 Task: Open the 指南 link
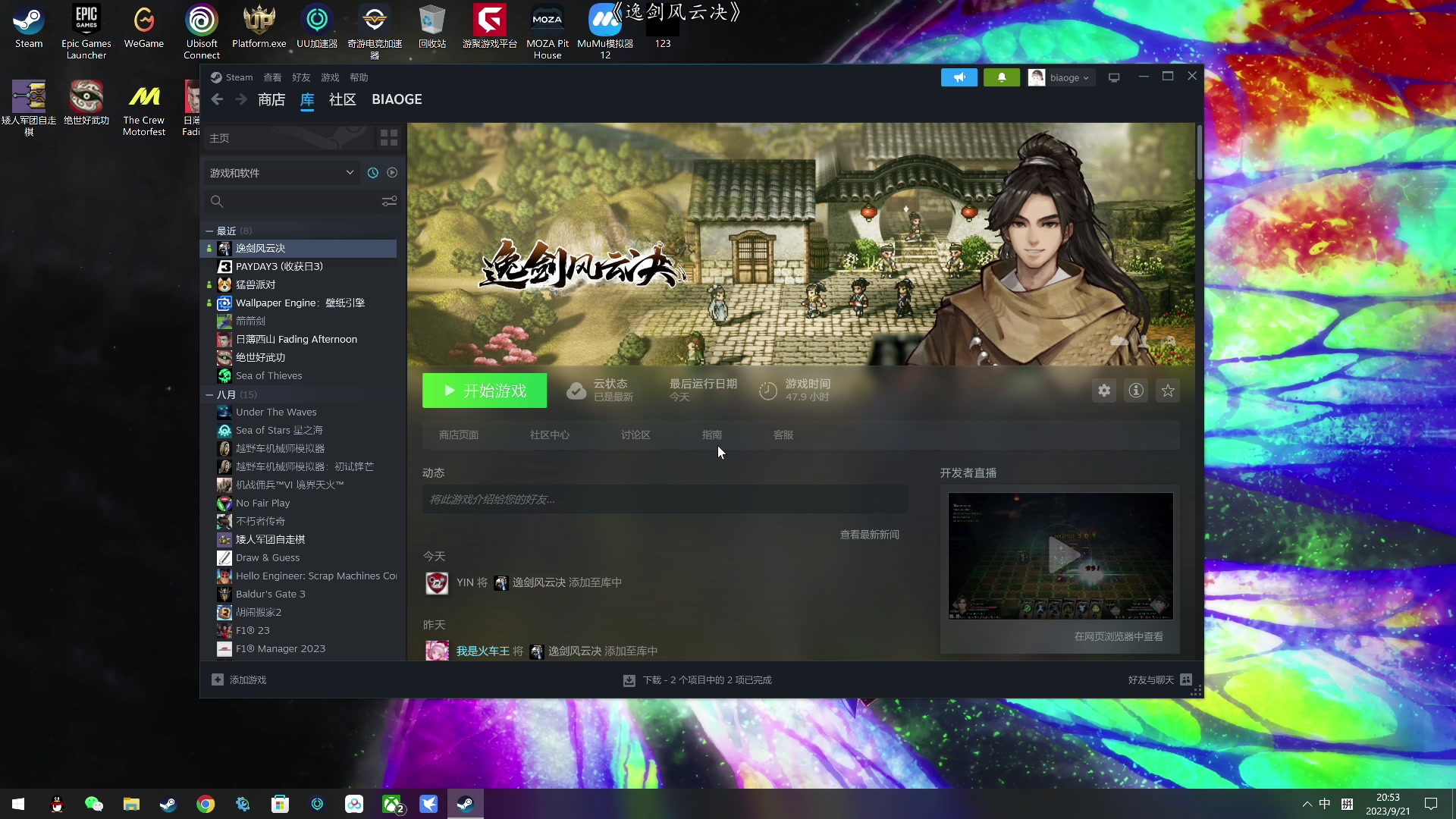(x=712, y=435)
